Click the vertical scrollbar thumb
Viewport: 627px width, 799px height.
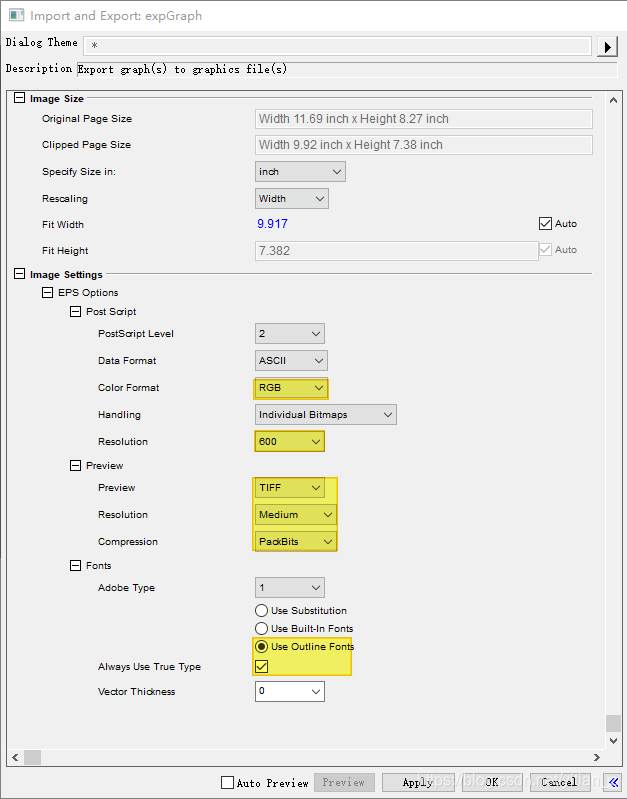point(613,723)
